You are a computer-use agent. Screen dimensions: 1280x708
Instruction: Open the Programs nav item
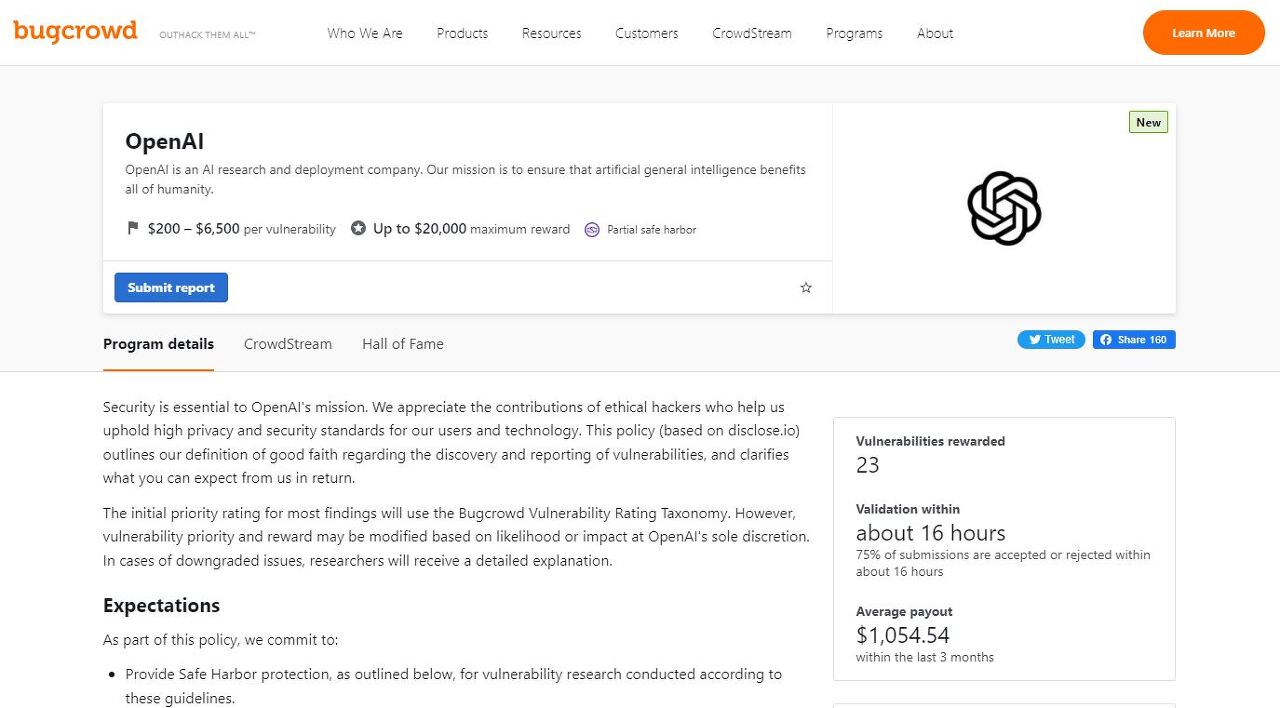point(854,33)
